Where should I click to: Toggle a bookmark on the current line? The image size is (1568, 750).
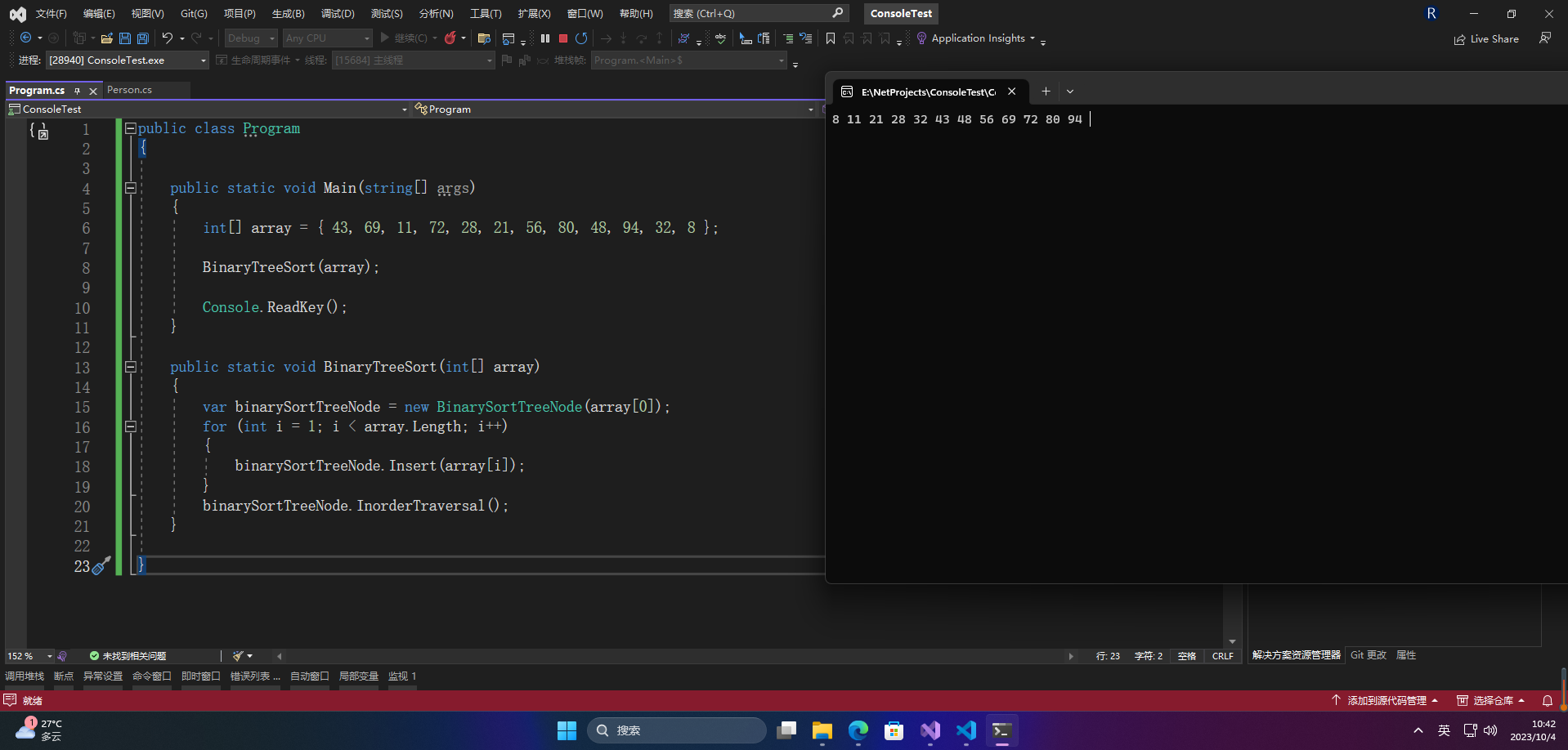(831, 38)
